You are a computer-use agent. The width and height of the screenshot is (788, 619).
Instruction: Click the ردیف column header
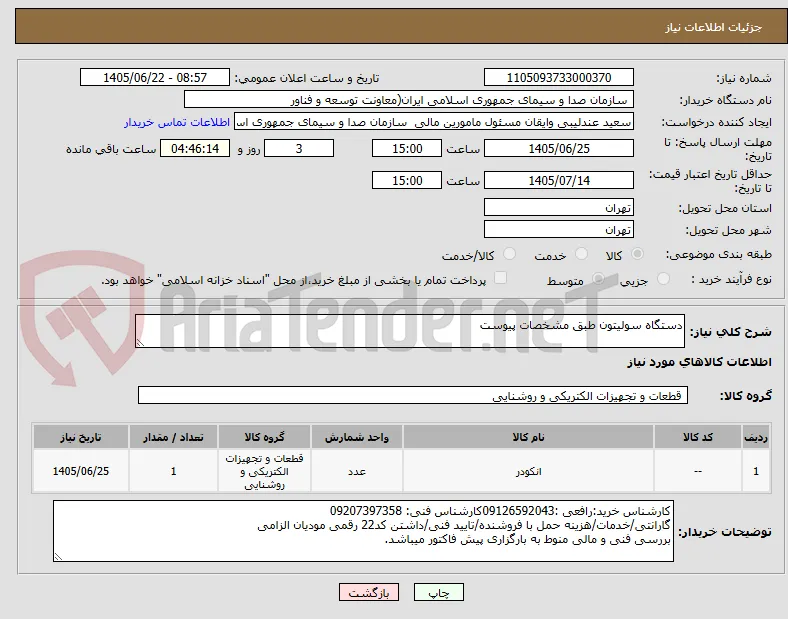point(756,437)
